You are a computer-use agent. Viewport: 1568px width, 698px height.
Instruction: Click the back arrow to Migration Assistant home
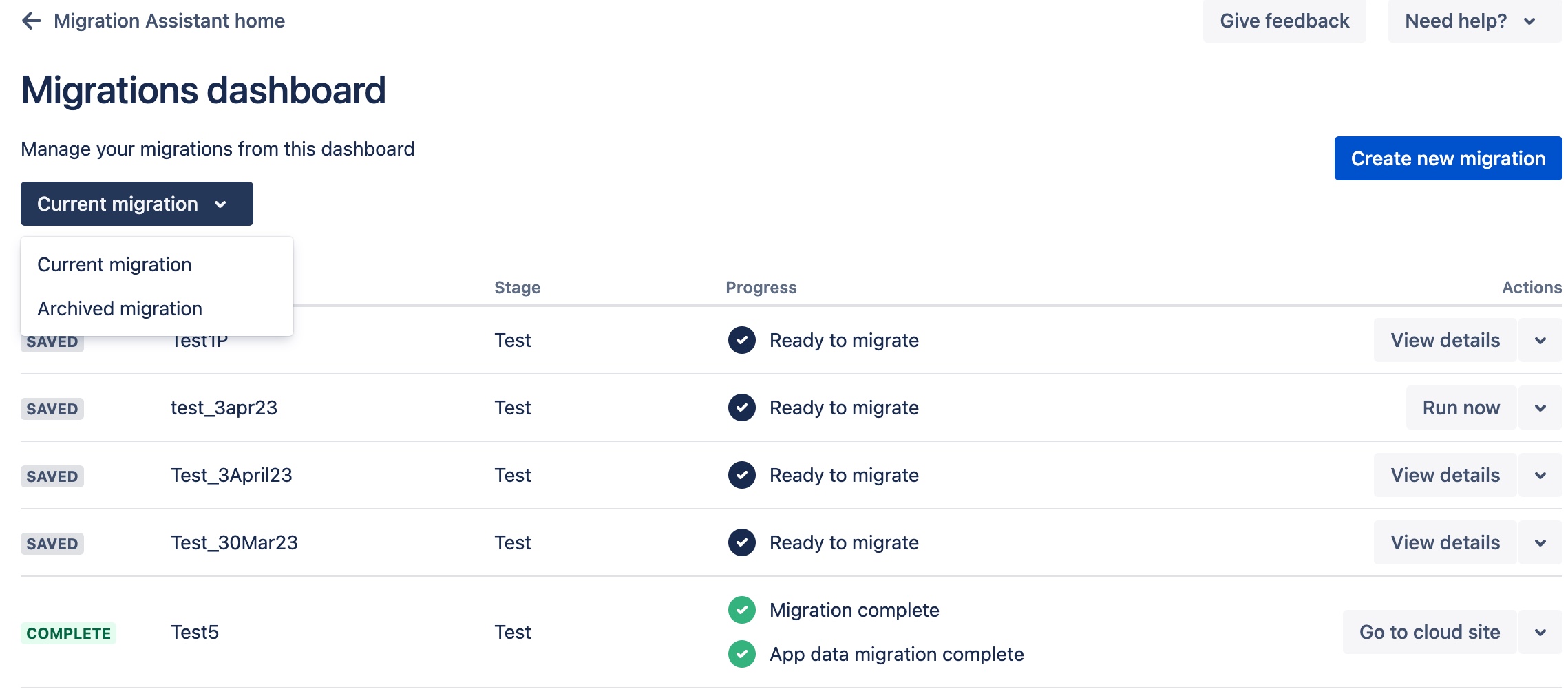[32, 21]
